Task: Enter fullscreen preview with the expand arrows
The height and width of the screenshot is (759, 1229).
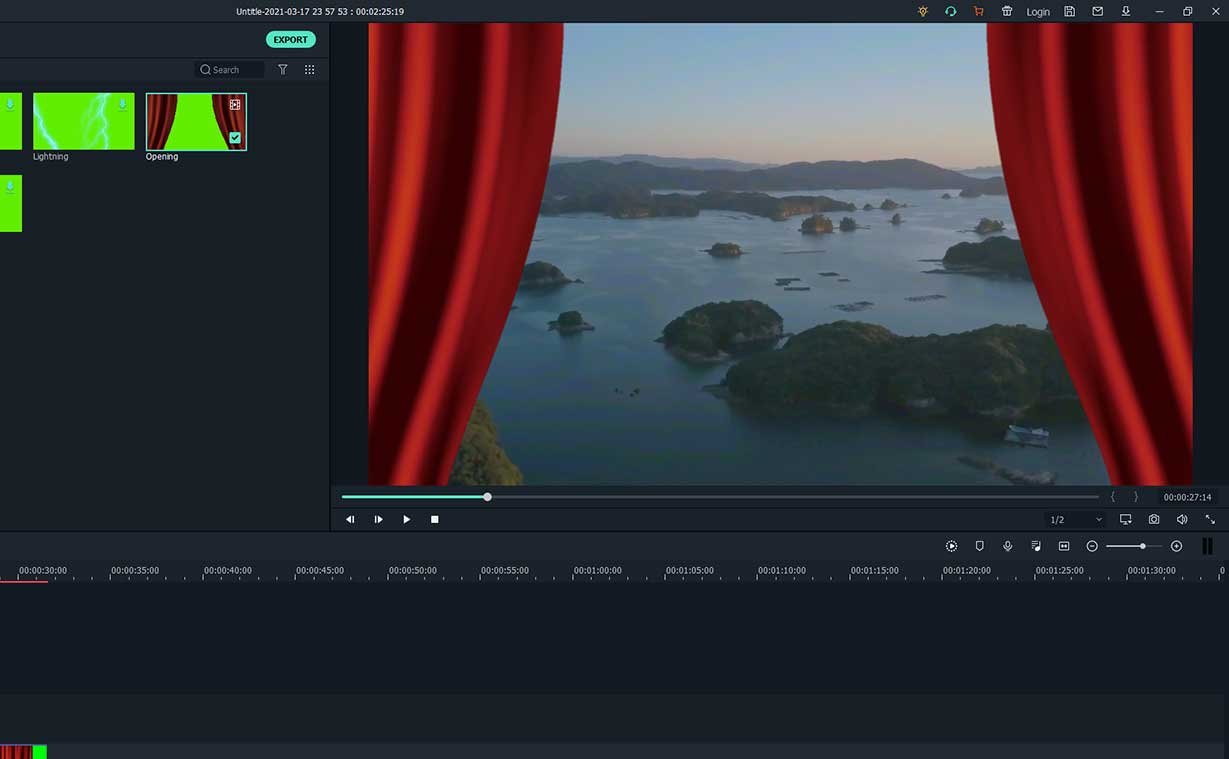Action: click(x=1210, y=520)
